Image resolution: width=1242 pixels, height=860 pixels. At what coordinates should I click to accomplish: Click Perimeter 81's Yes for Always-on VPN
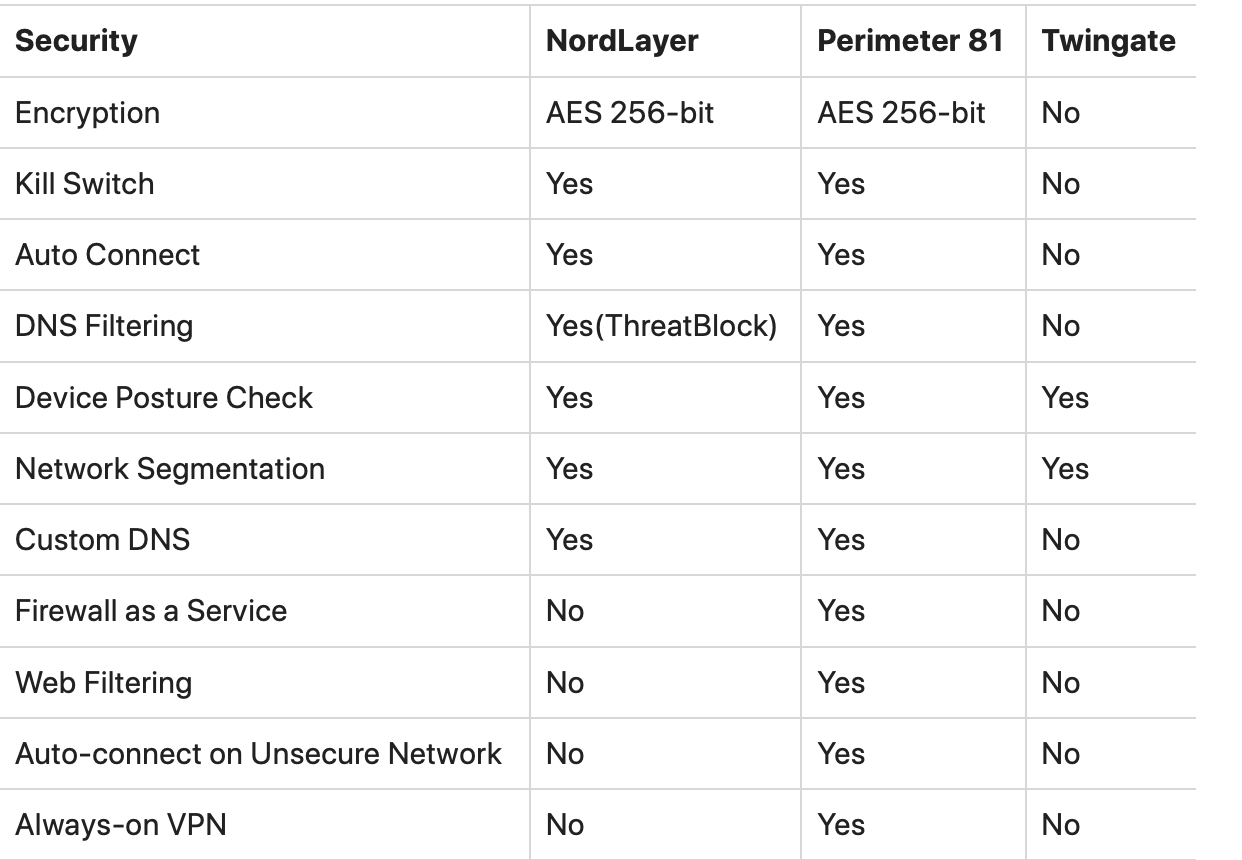(841, 825)
